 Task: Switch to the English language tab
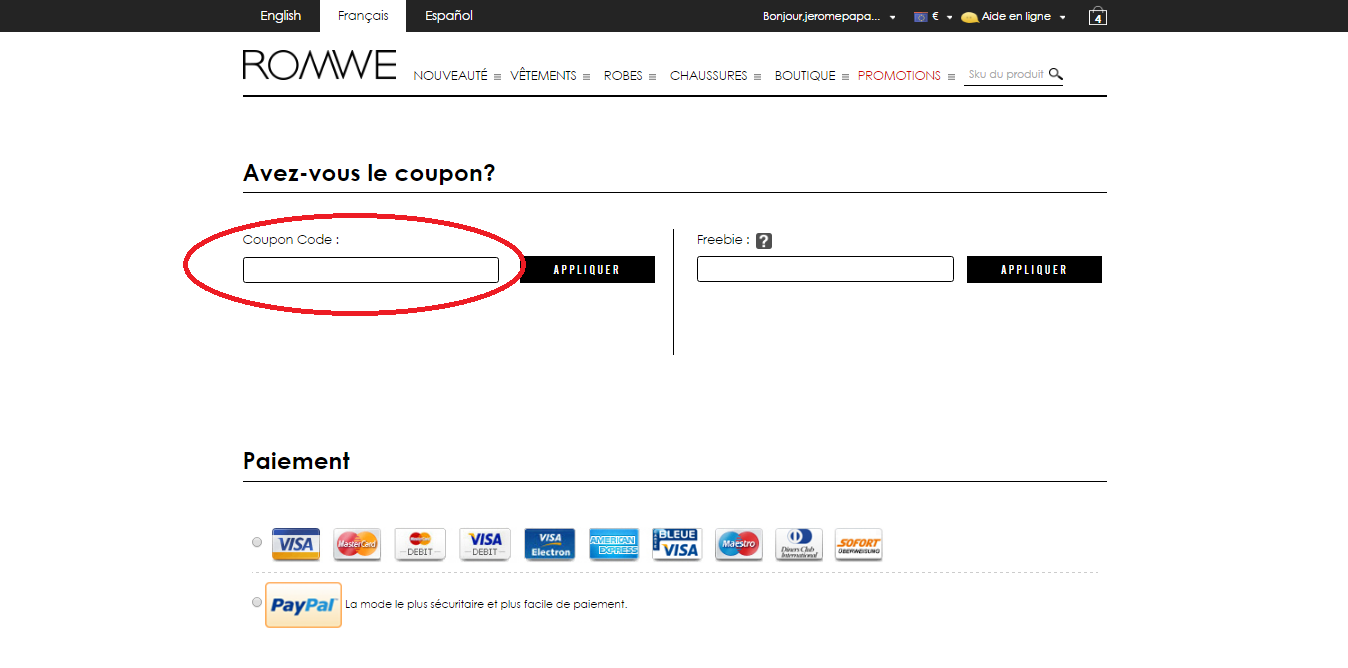point(281,15)
